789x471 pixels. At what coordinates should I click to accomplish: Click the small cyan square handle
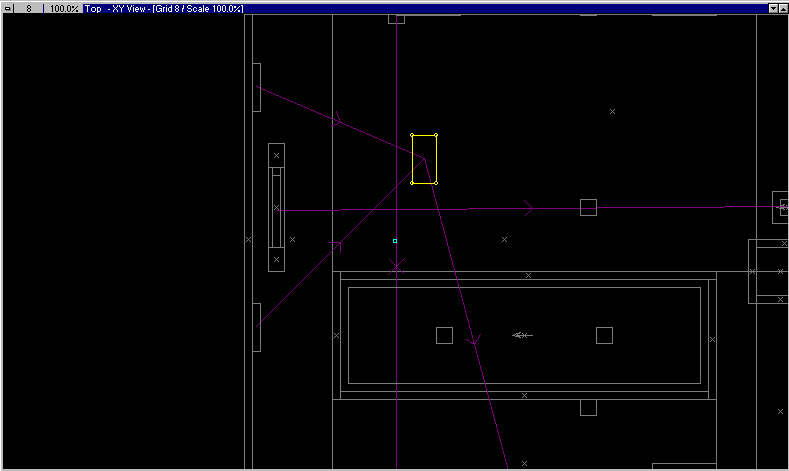[395, 241]
